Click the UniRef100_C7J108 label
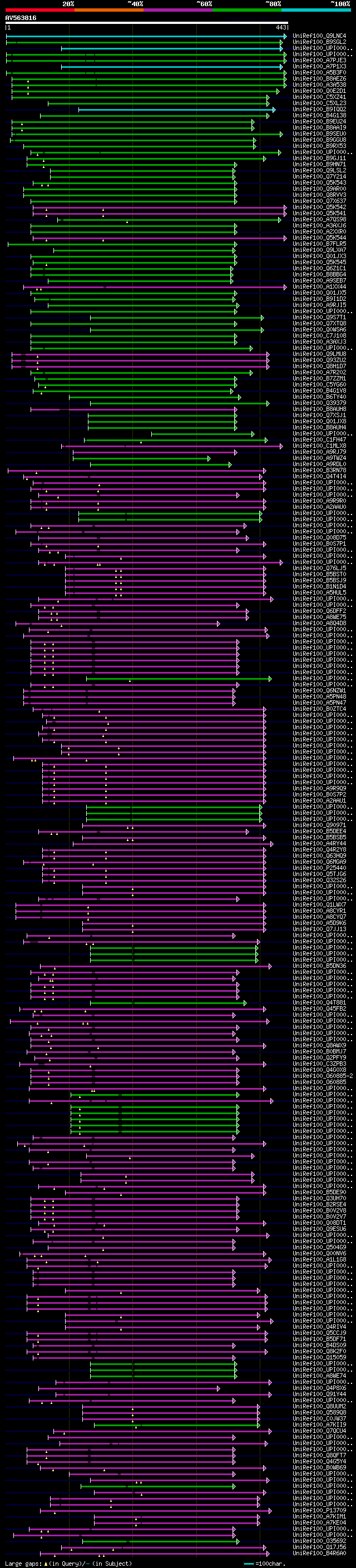The image size is (356, 1568). click(x=319, y=335)
